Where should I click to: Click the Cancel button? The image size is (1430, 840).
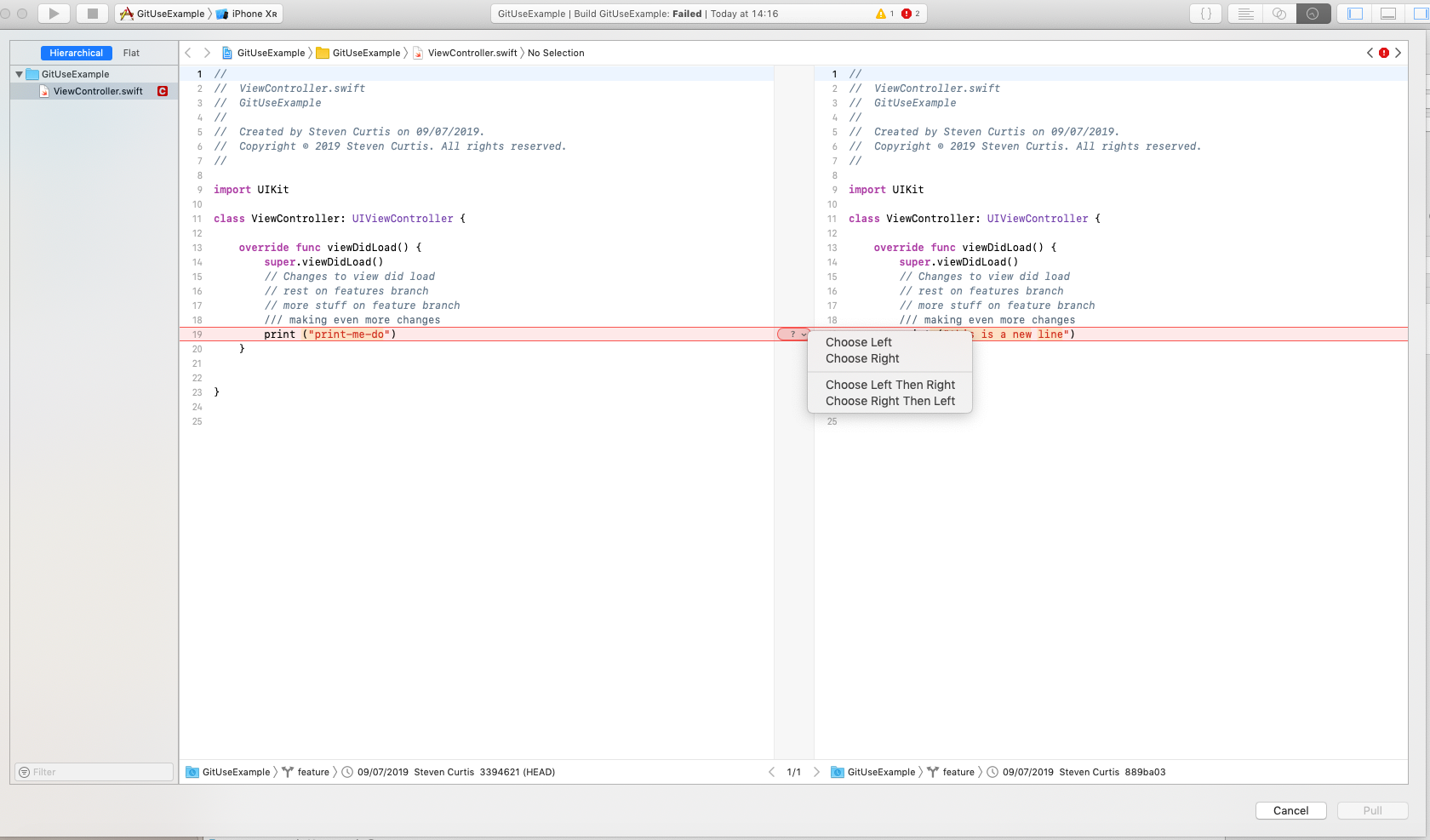tap(1290, 810)
